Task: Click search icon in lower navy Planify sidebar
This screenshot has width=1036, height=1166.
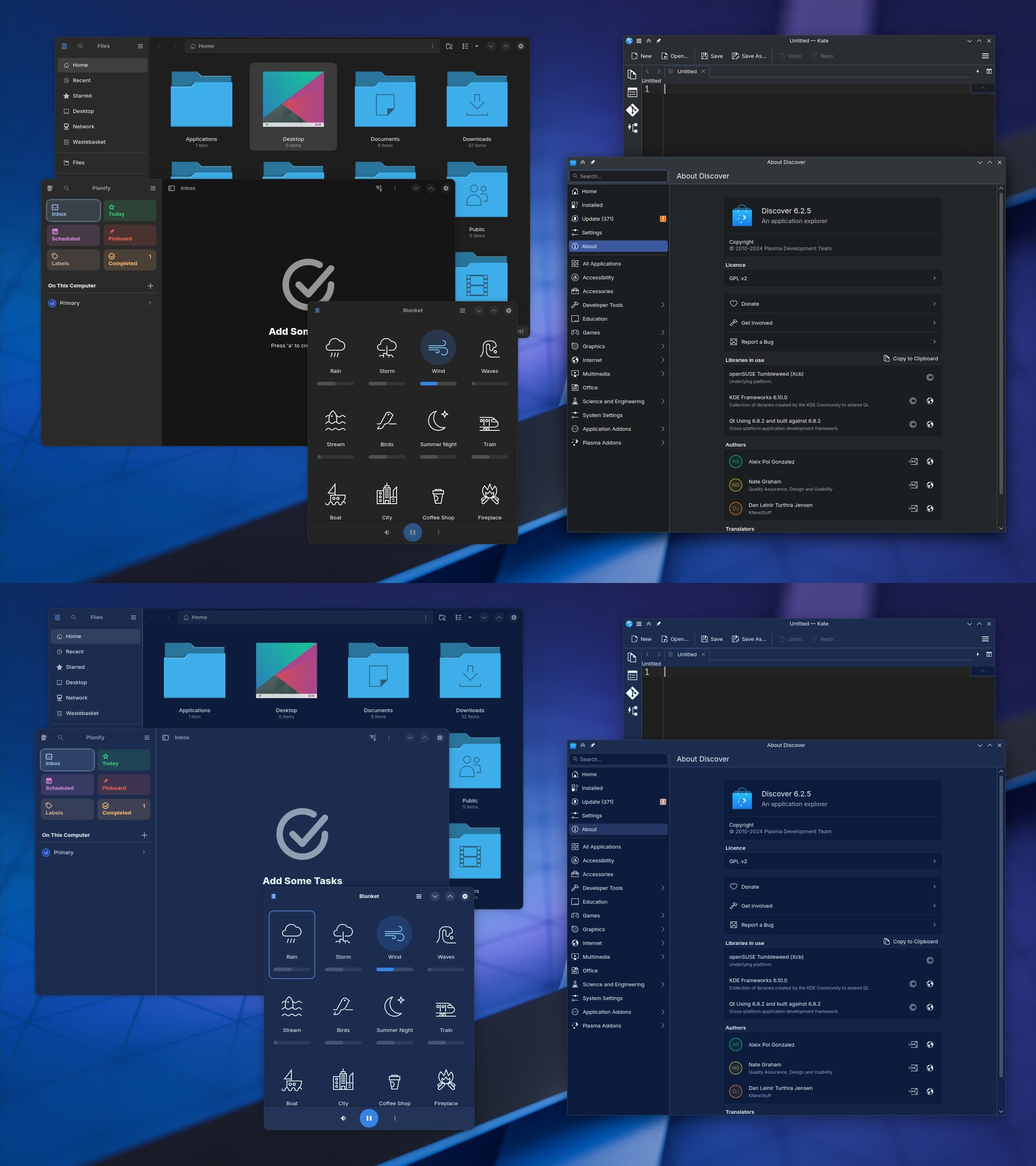Action: coord(60,737)
